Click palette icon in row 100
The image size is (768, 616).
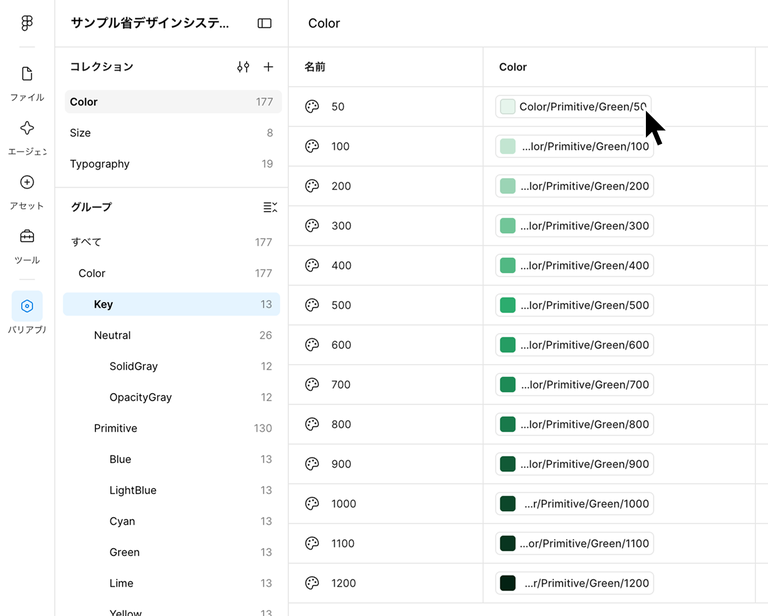312,146
